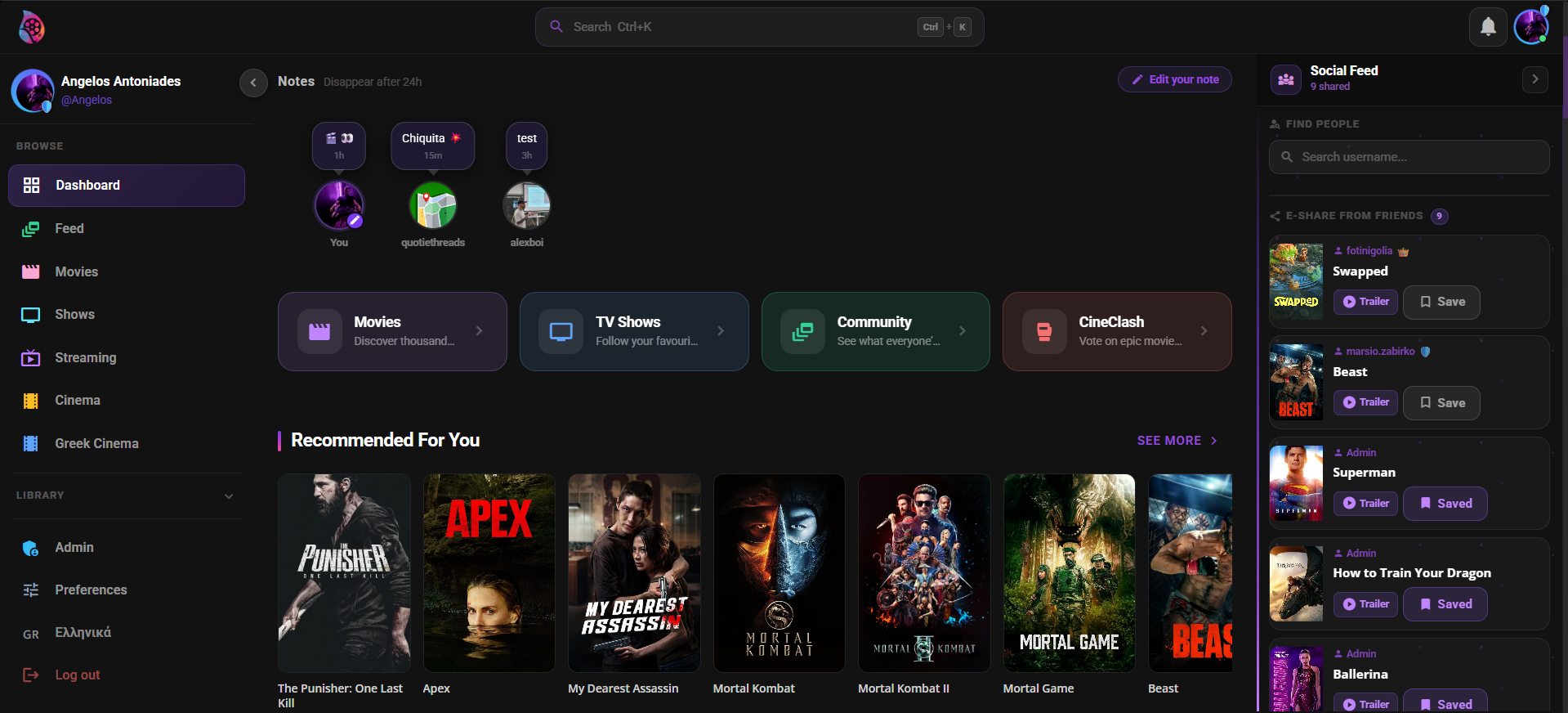
Task: Switch language to Ελληνικά
Action: (x=127, y=634)
